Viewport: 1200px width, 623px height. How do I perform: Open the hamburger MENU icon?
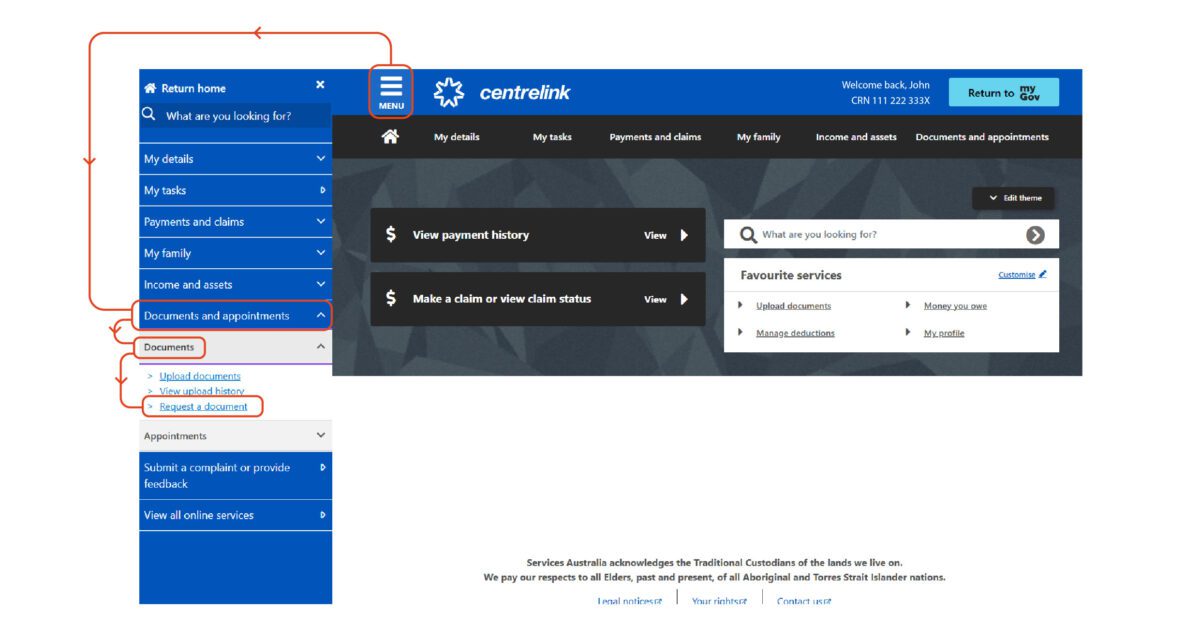tap(390, 85)
